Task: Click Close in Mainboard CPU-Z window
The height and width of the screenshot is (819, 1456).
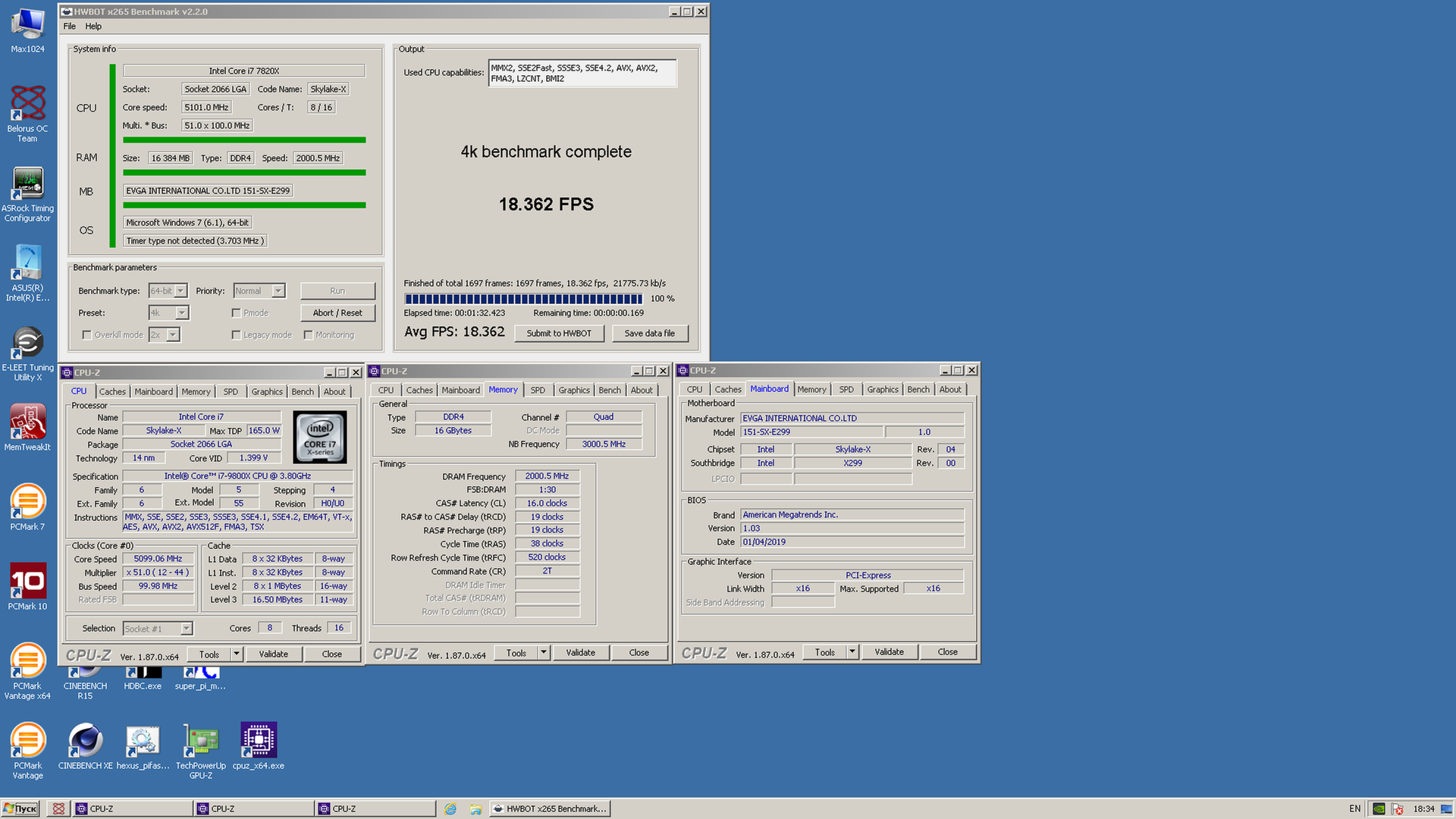Action: pyautogui.click(x=947, y=652)
